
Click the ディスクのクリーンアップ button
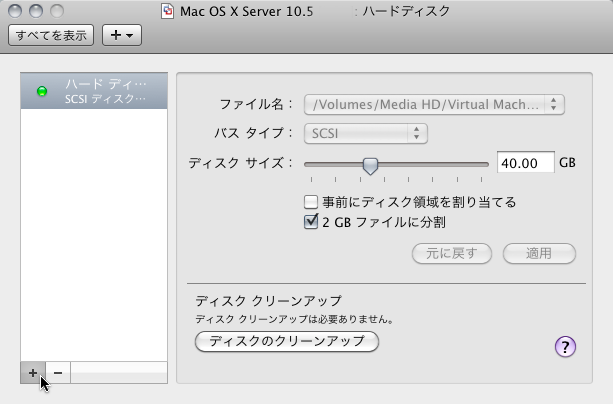coord(286,342)
